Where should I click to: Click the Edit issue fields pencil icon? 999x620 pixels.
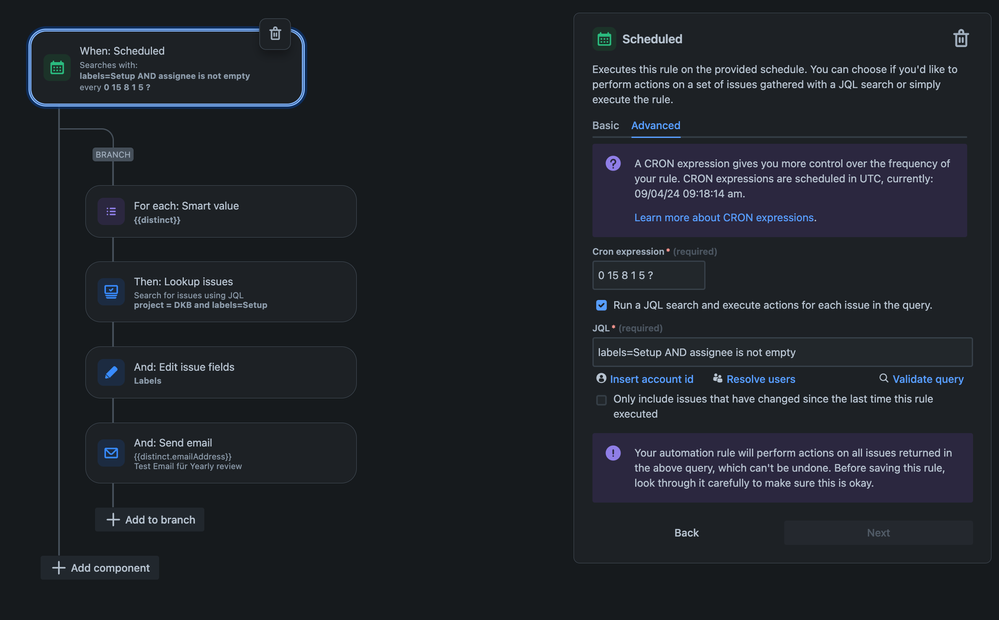(x=111, y=372)
